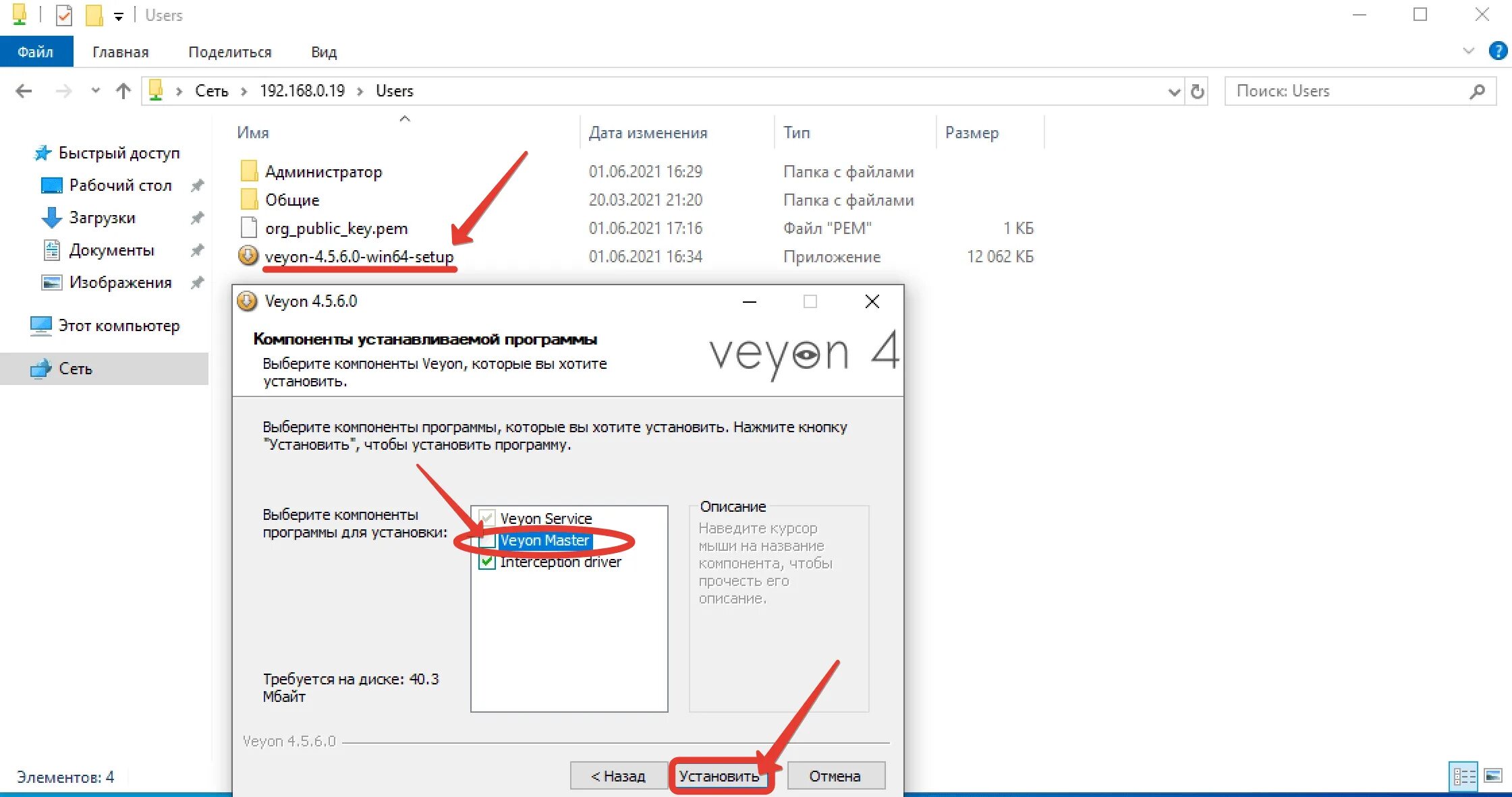Select Сеть in navigation pane
Viewport: 1512px width, 797px height.
click(76, 369)
